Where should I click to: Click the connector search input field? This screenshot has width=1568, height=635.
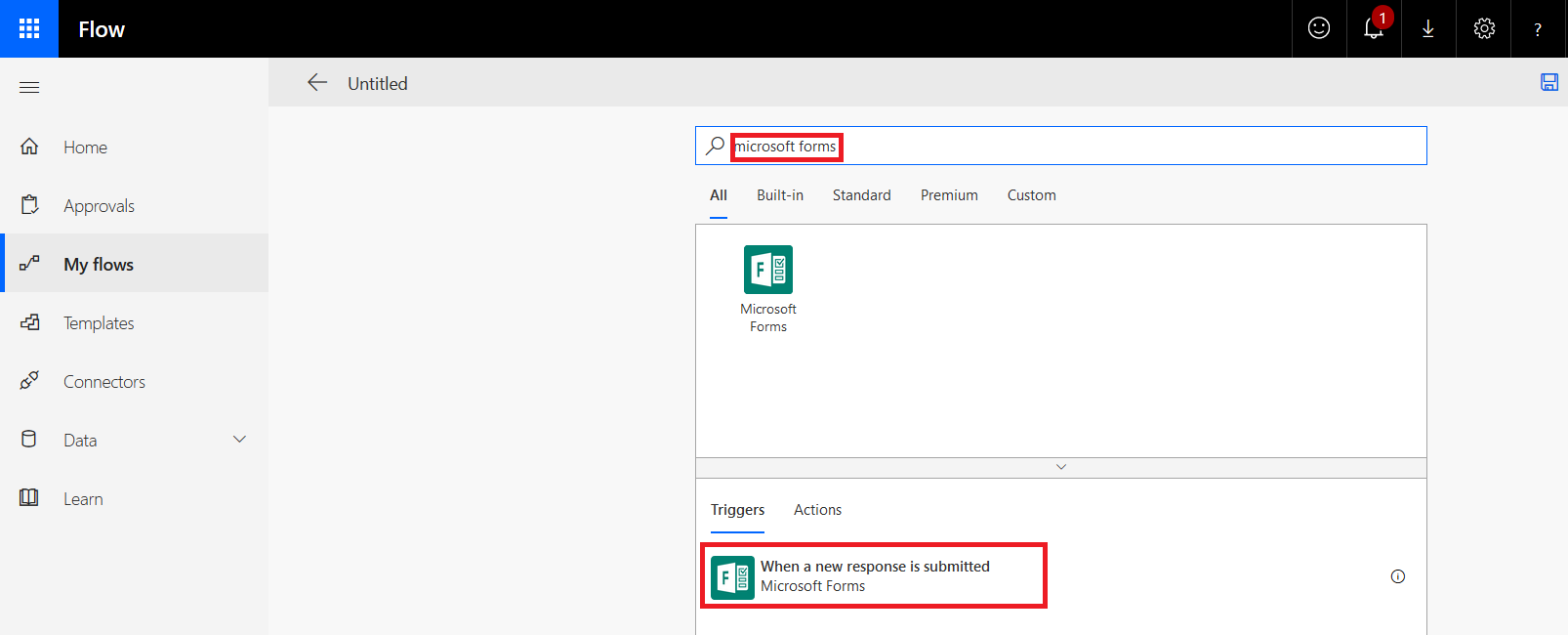[1074, 147]
